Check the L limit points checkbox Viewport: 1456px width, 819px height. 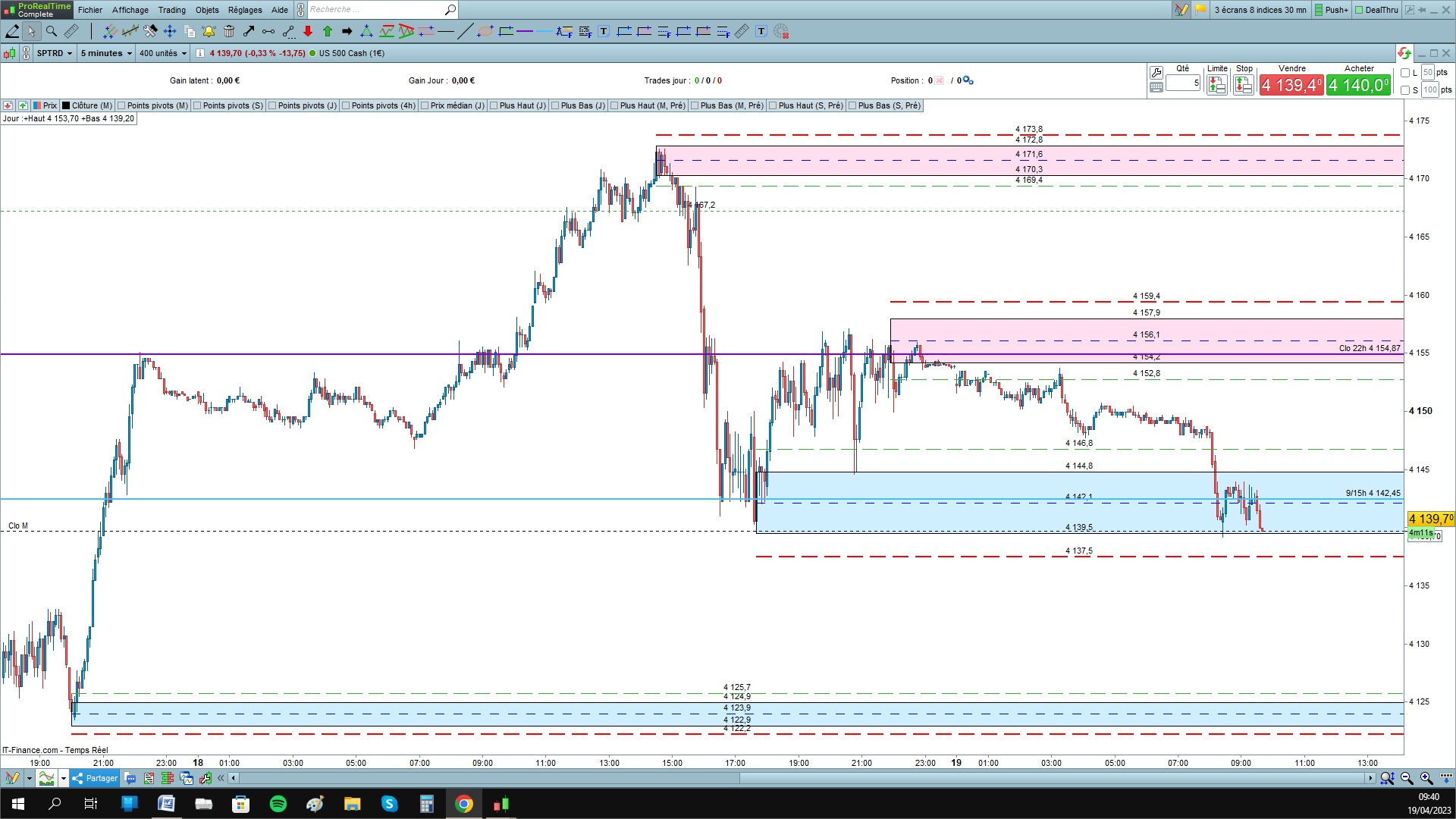pos(1405,73)
